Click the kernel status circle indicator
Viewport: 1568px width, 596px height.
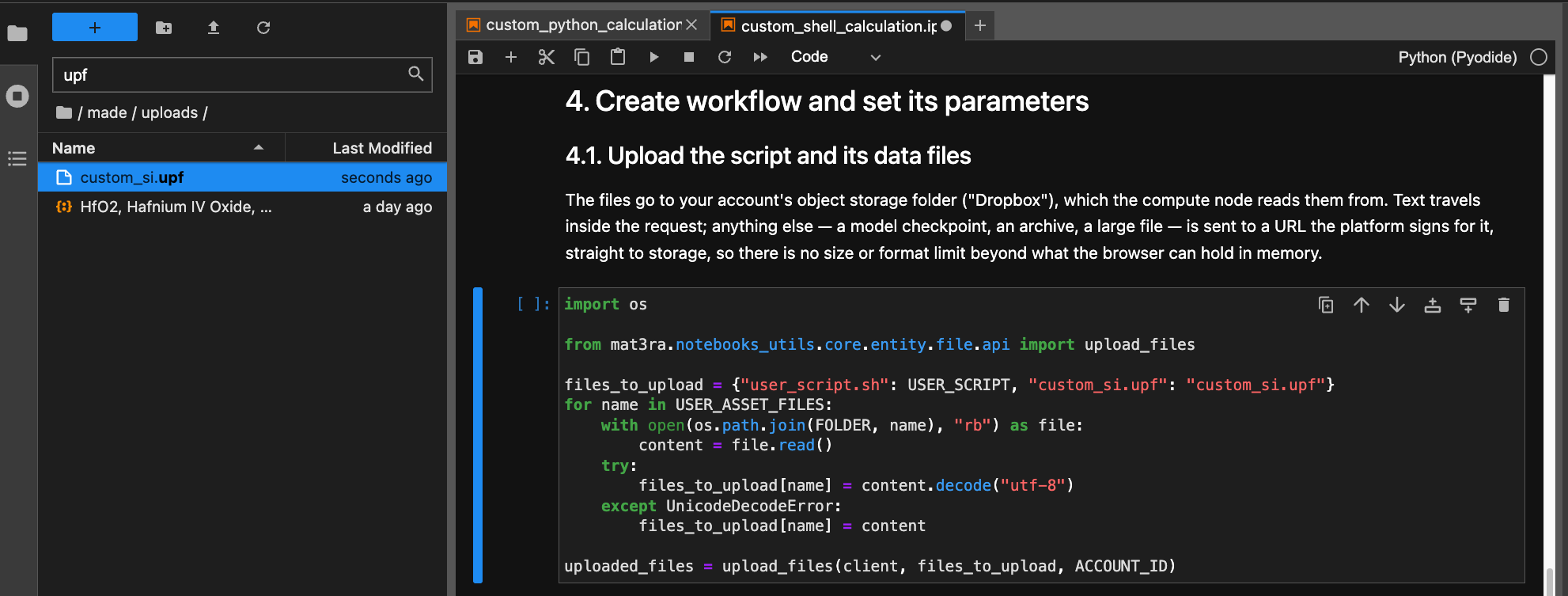tap(1539, 57)
